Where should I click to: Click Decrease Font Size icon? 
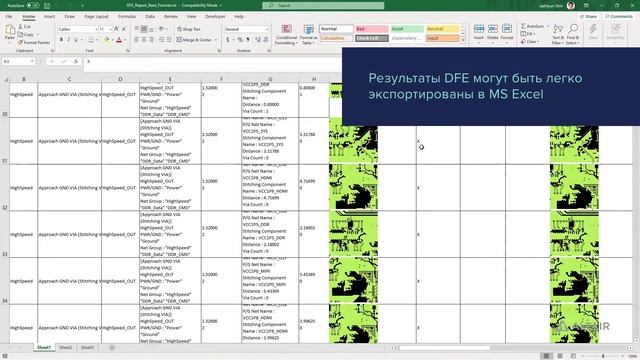coord(124,29)
